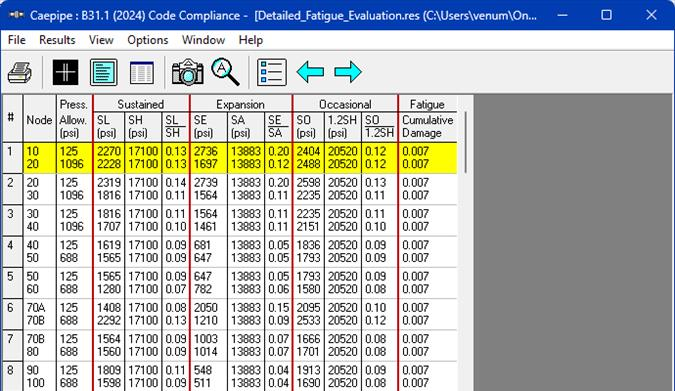Click the SL (psi) column header
This screenshot has height=391, width=675.
pyautogui.click(x=108, y=127)
